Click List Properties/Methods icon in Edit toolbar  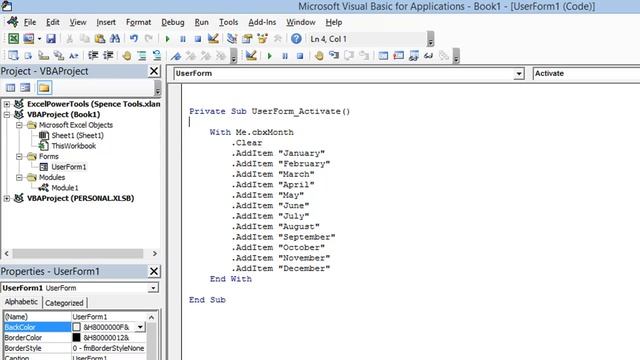(13, 56)
